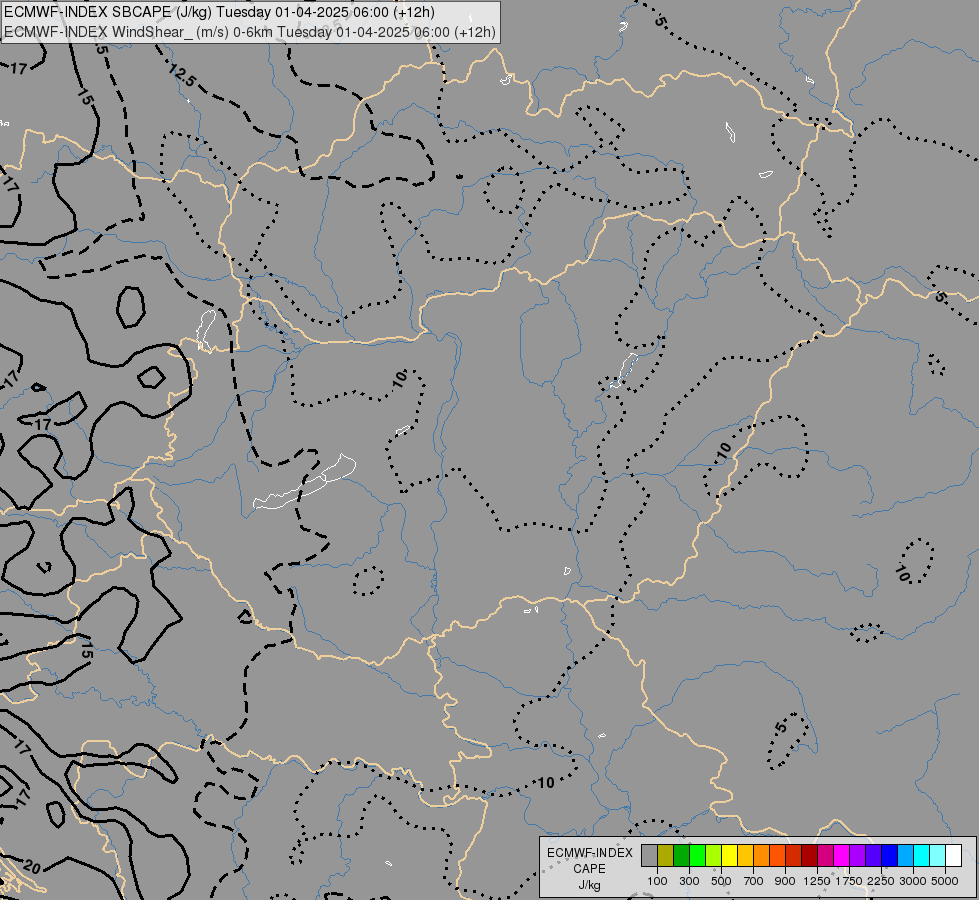The height and width of the screenshot is (900, 979).
Task: Select the legend value 500
Action: 721,881
